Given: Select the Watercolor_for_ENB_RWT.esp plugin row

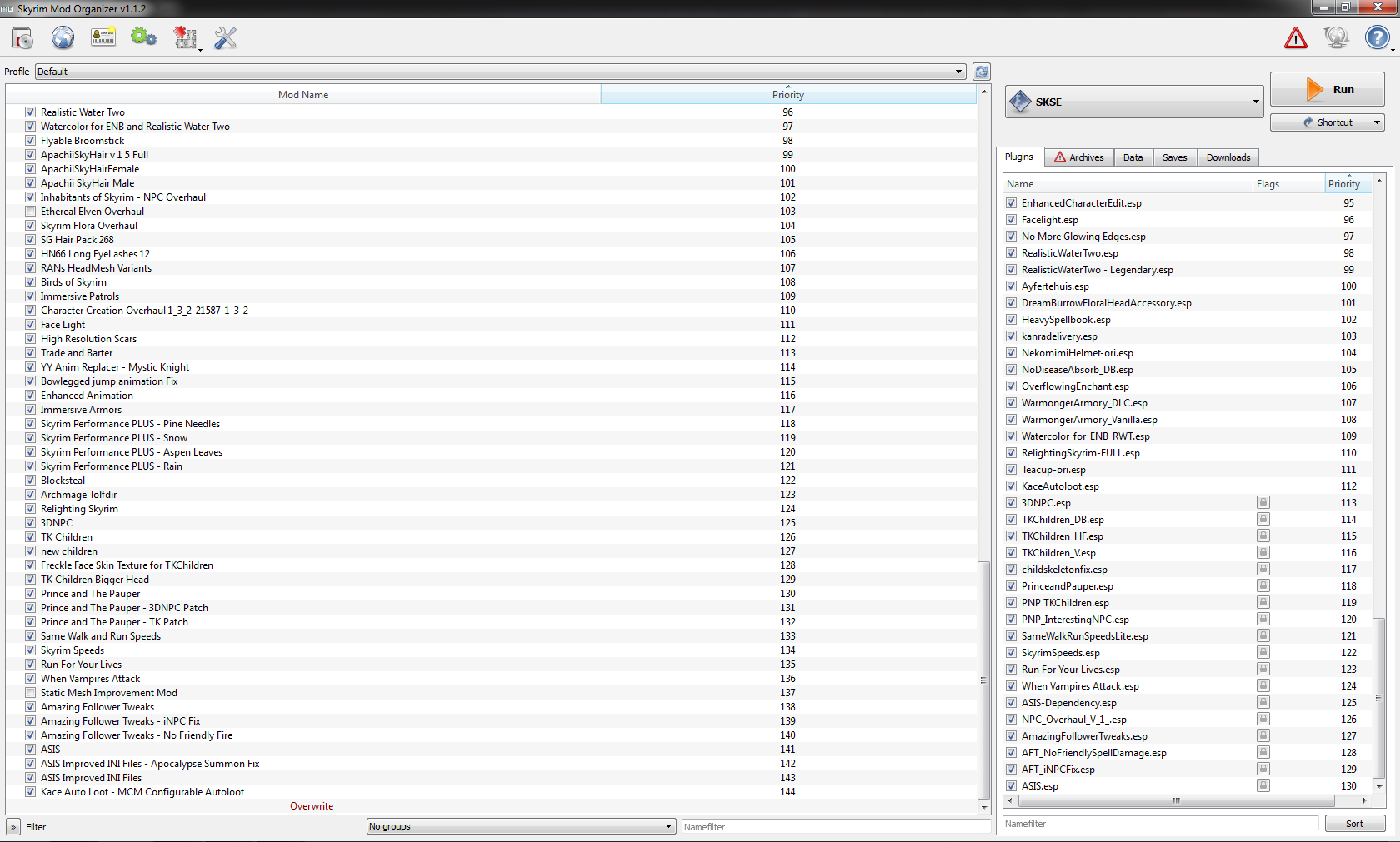Looking at the screenshot, I should 1187,436.
